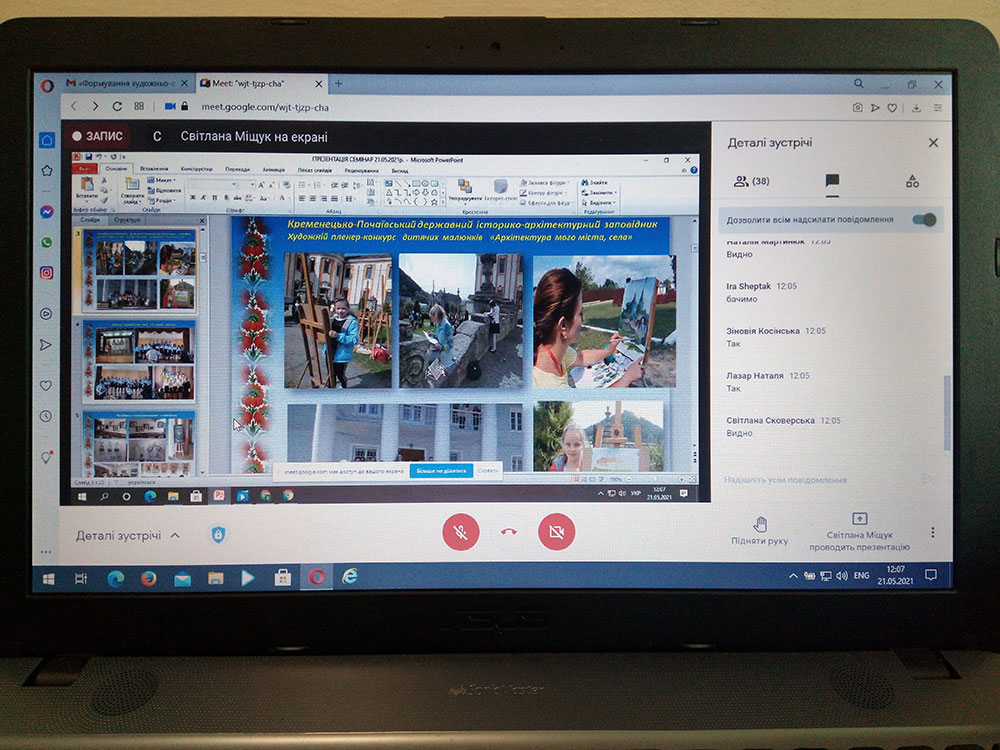Click the «ЗАПИС» recording indicator
The height and width of the screenshot is (750, 1000).
click(98, 136)
